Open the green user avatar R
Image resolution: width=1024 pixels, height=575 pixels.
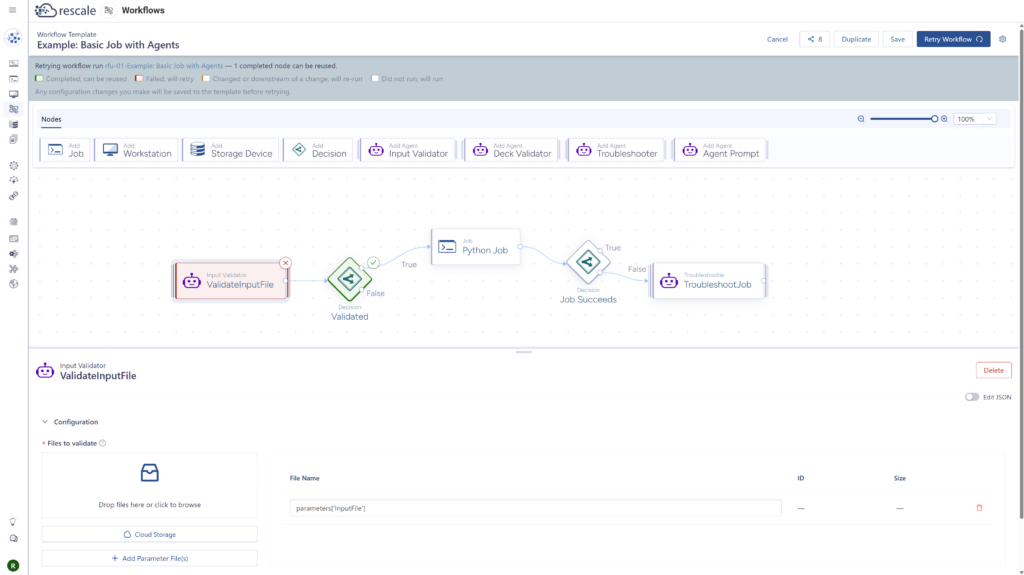tap(13, 566)
